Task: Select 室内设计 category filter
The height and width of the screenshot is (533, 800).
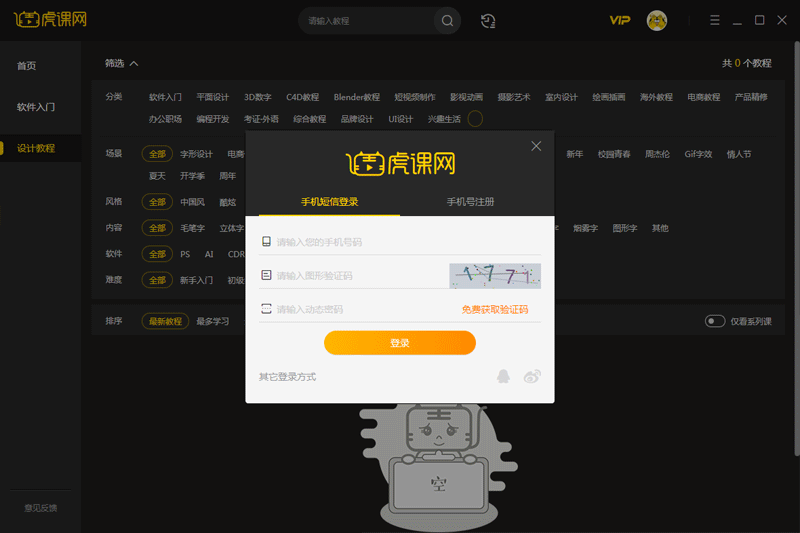Action: point(561,97)
